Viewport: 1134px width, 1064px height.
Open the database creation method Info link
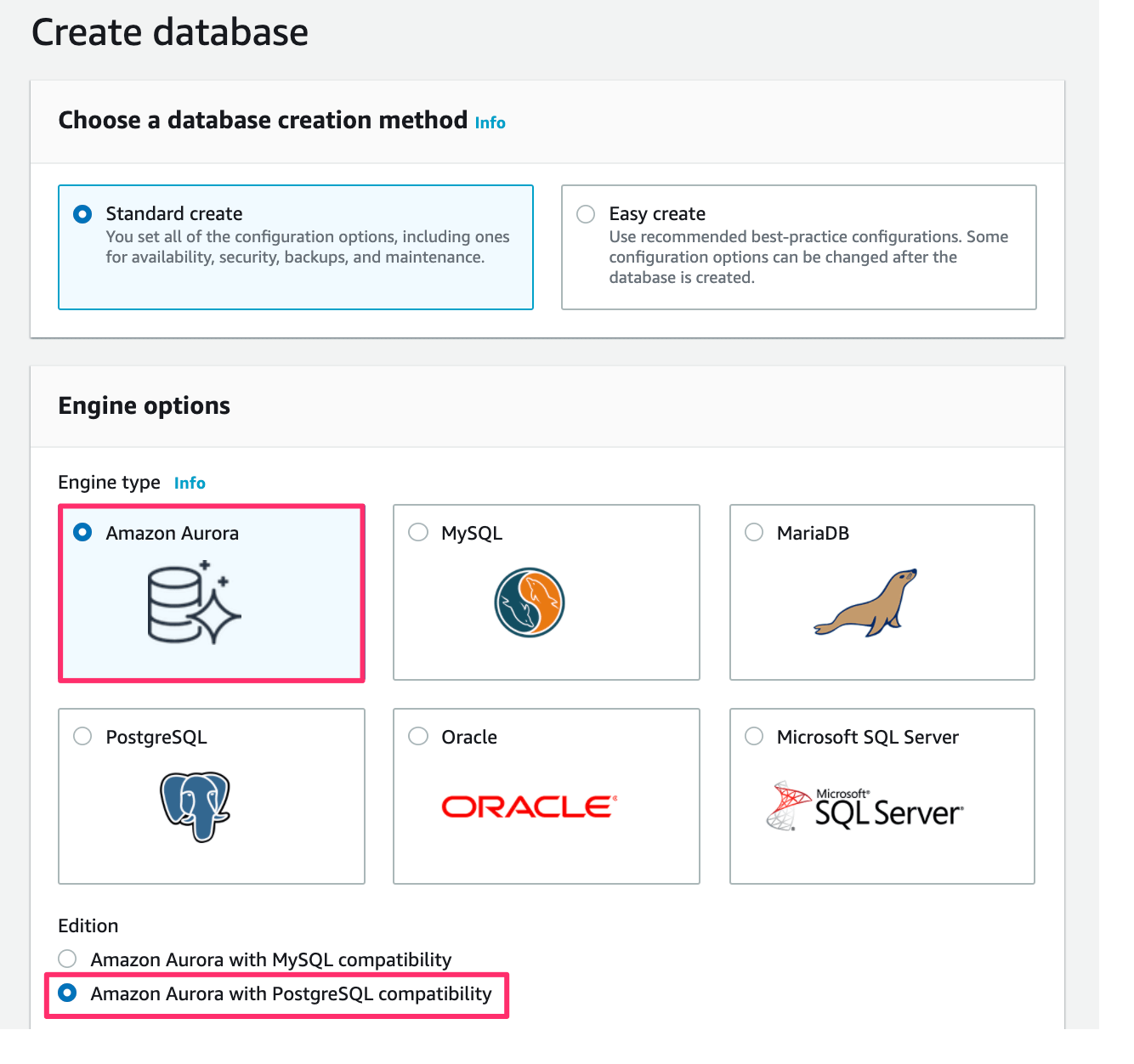490,122
